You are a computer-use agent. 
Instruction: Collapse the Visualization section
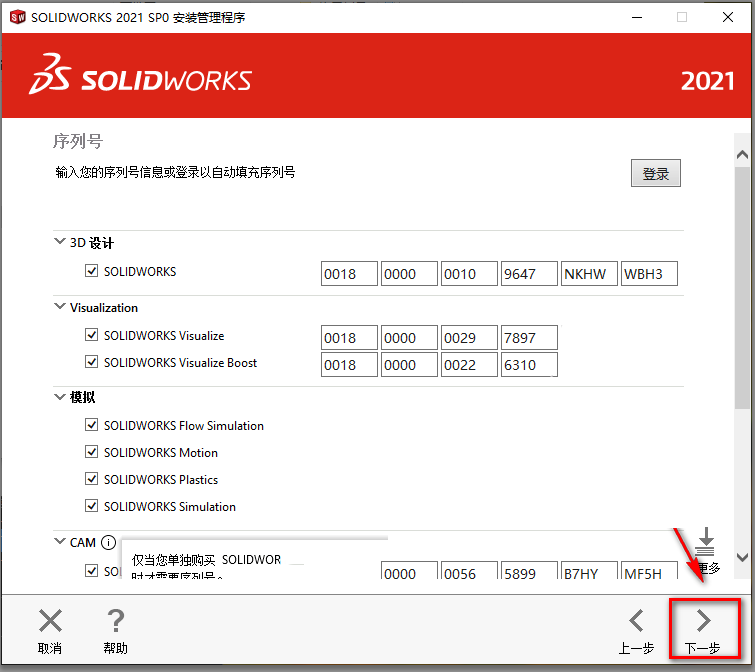[60, 307]
